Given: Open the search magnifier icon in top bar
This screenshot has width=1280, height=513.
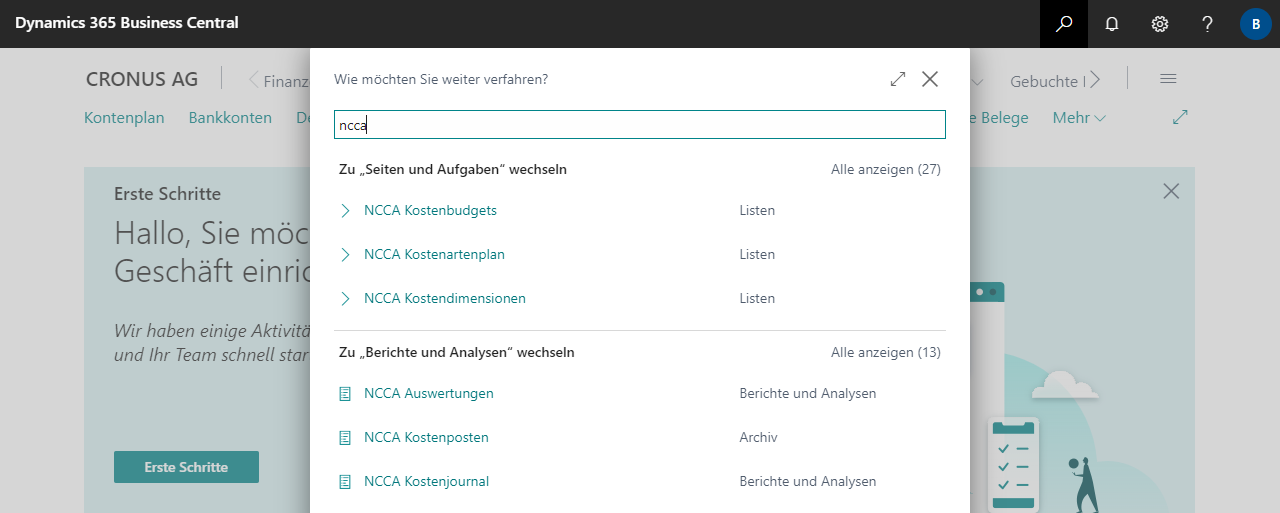Looking at the screenshot, I should pyautogui.click(x=1064, y=23).
